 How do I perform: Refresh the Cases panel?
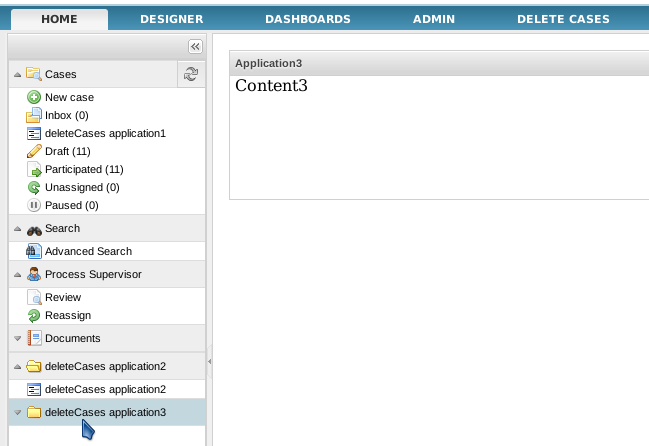[x=191, y=74]
